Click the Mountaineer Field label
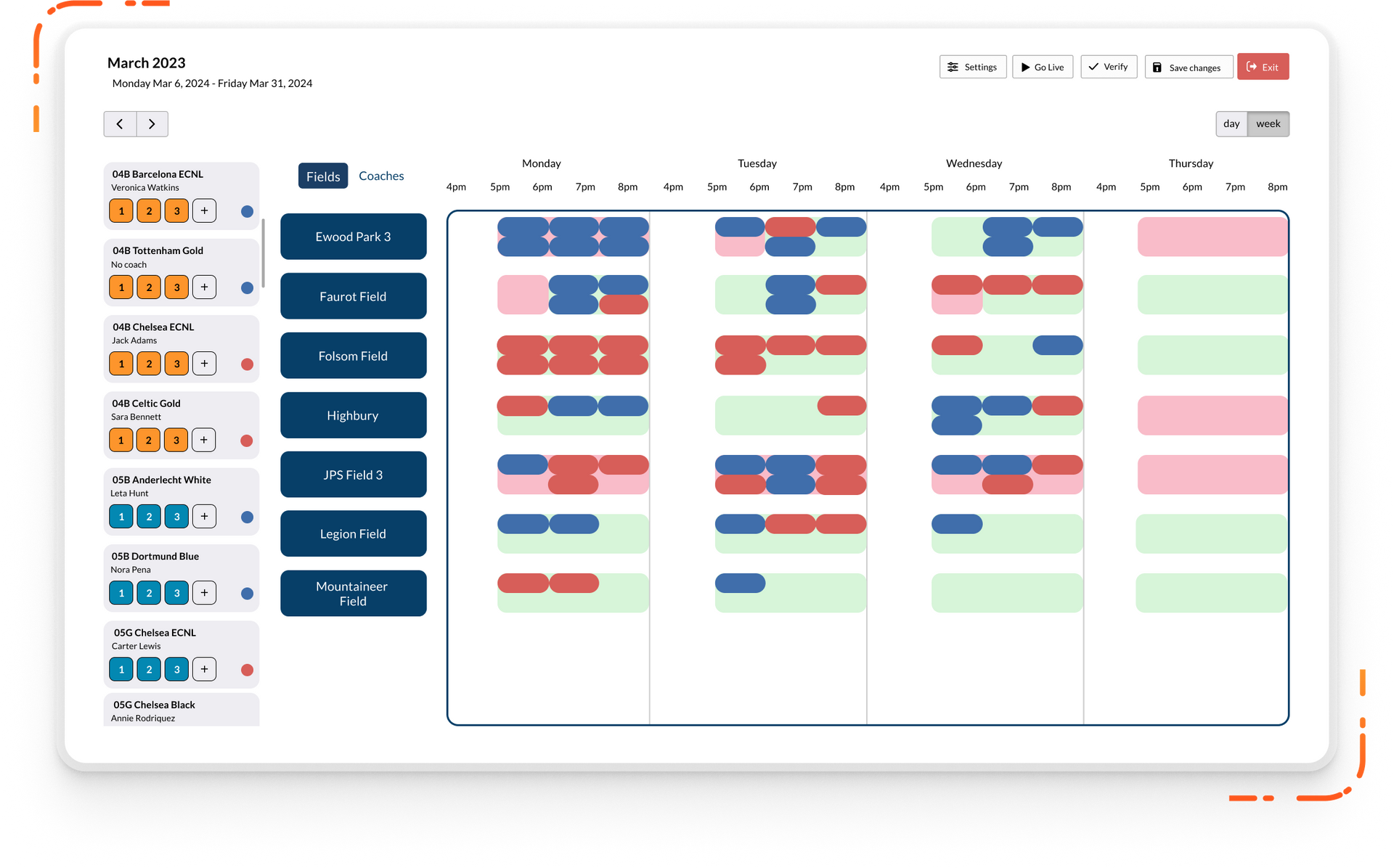 [353, 594]
